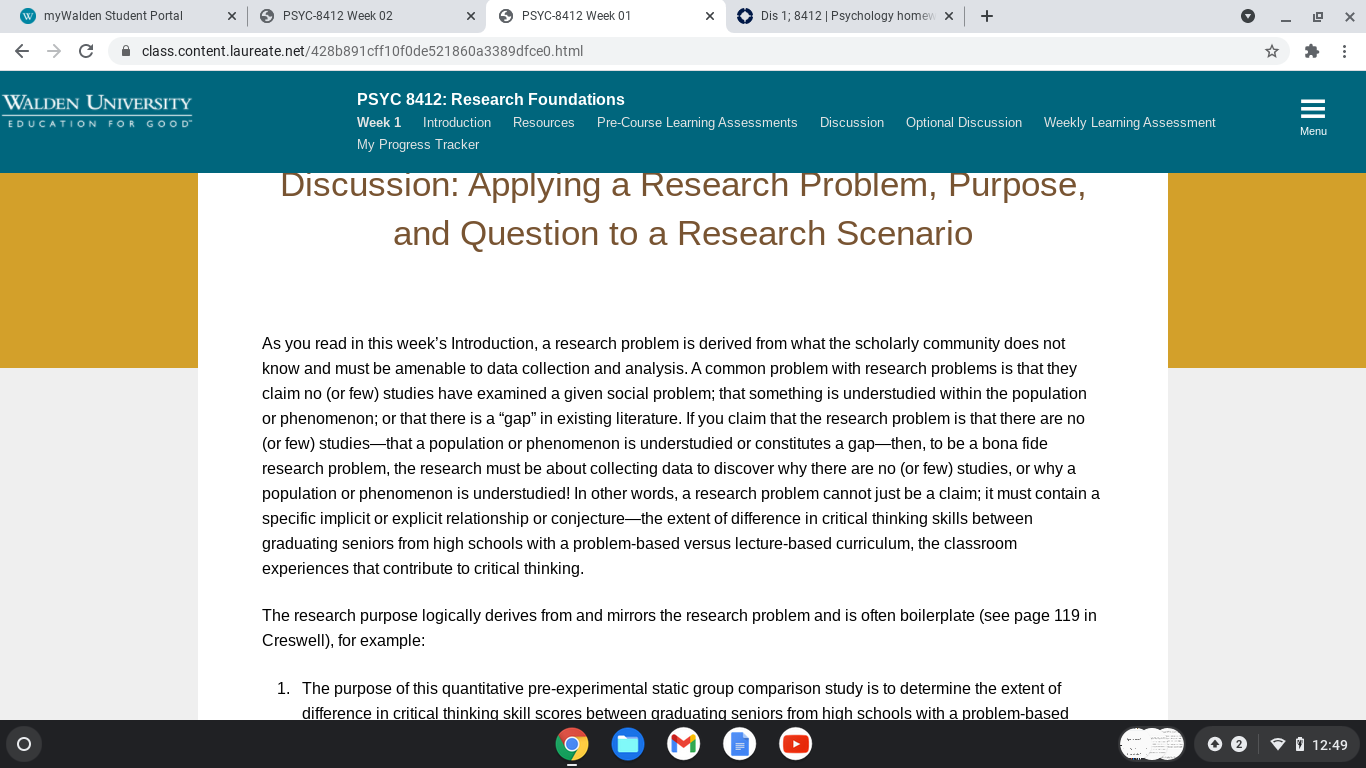This screenshot has height=768, width=1366.
Task: Click the PSYC 8412: Research Foundations title
Action: [491, 99]
